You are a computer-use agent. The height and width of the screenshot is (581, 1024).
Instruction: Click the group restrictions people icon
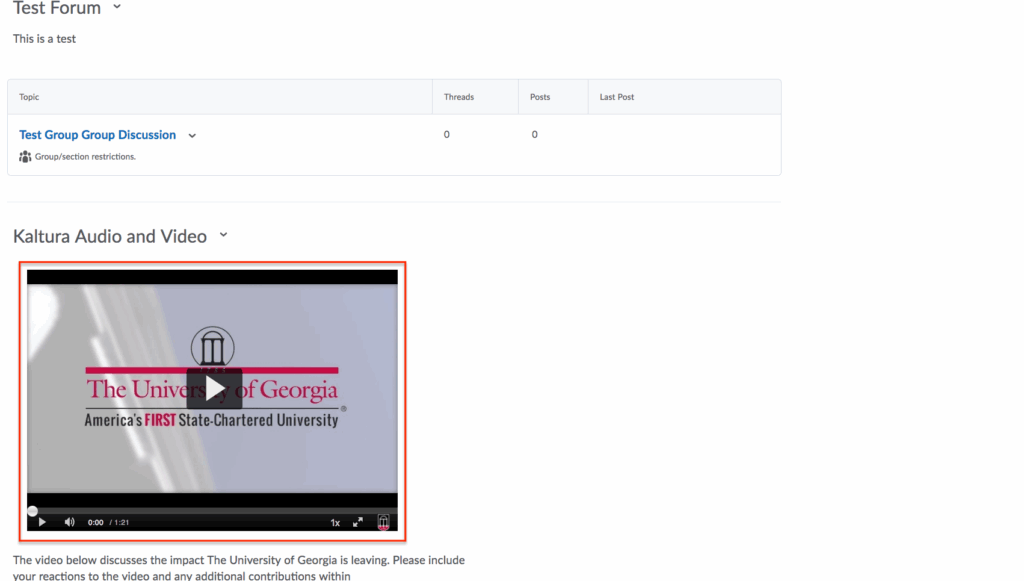point(25,157)
